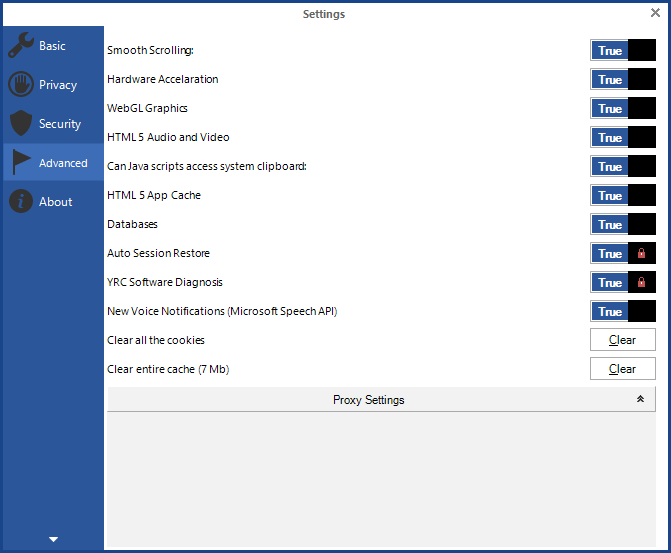The height and width of the screenshot is (553, 671).
Task: Toggle Auto Session Restore switch
Action: point(623,253)
